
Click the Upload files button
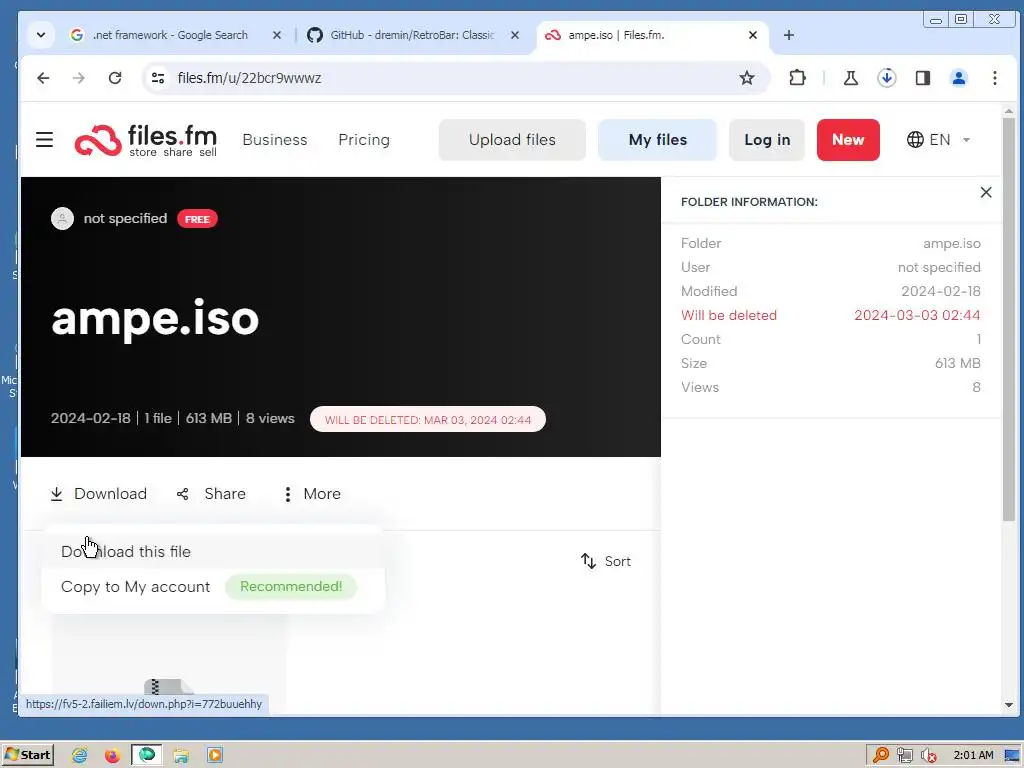[x=512, y=140]
